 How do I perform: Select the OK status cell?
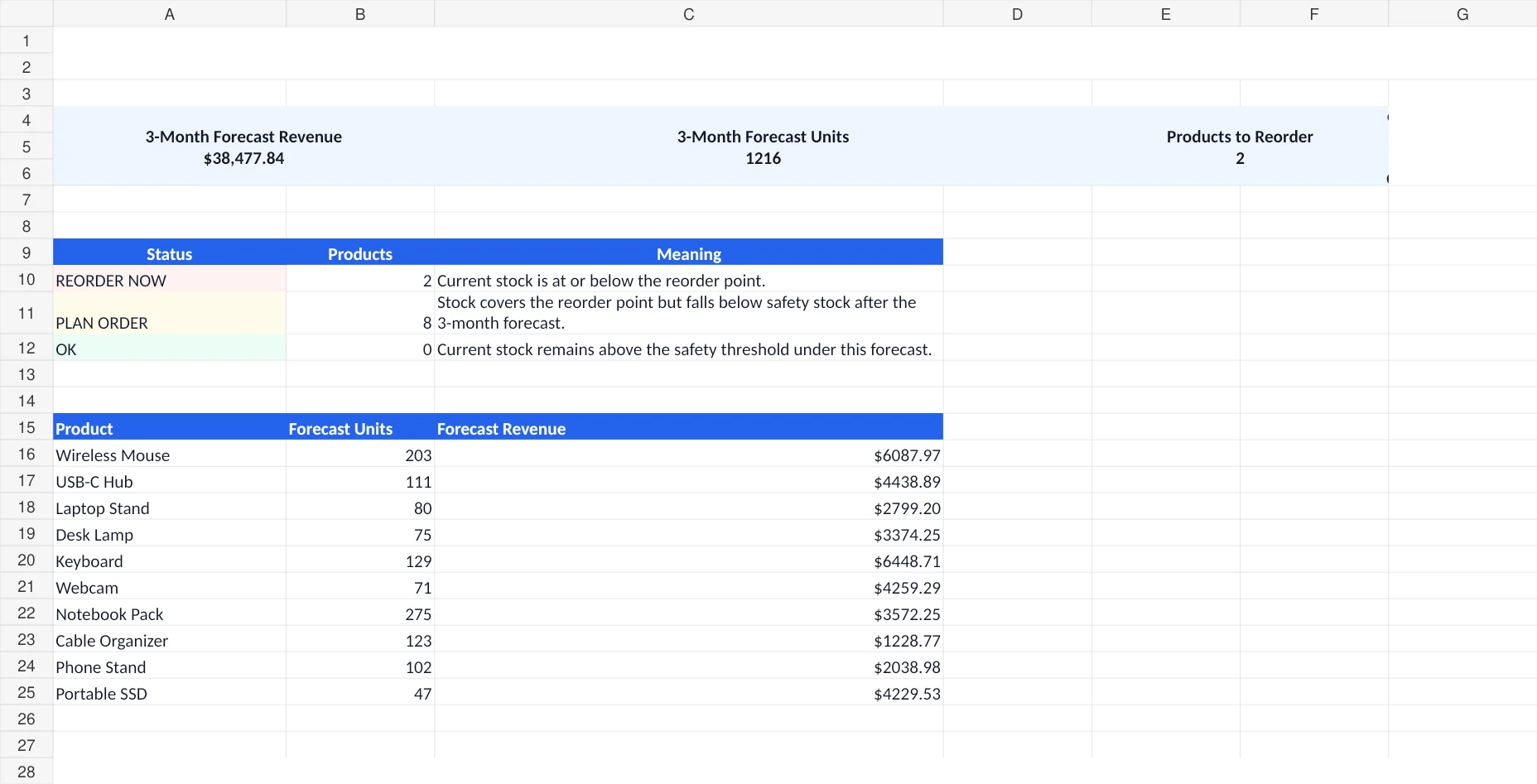coord(169,348)
